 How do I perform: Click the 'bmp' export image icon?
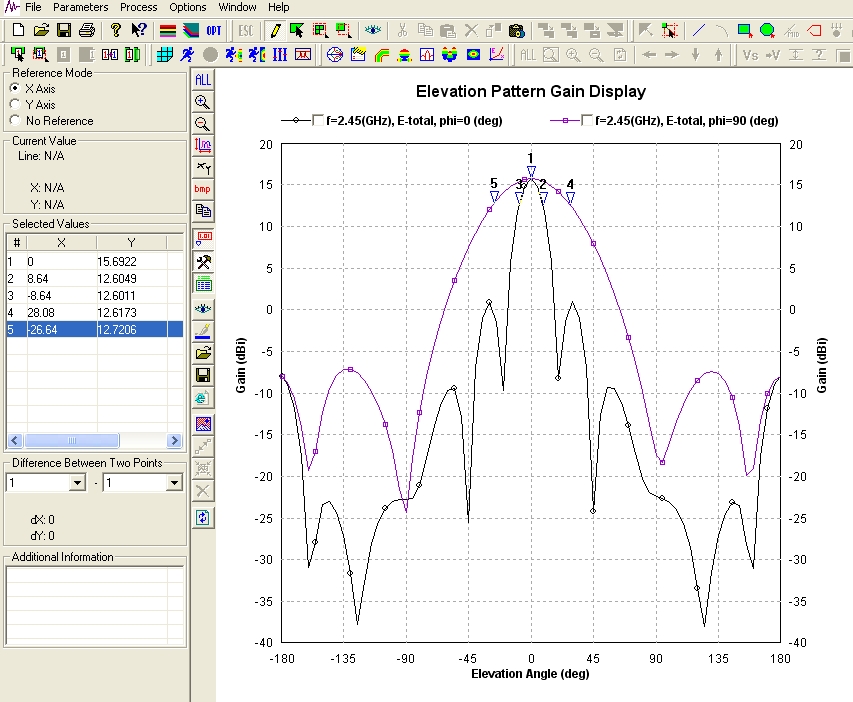point(203,189)
